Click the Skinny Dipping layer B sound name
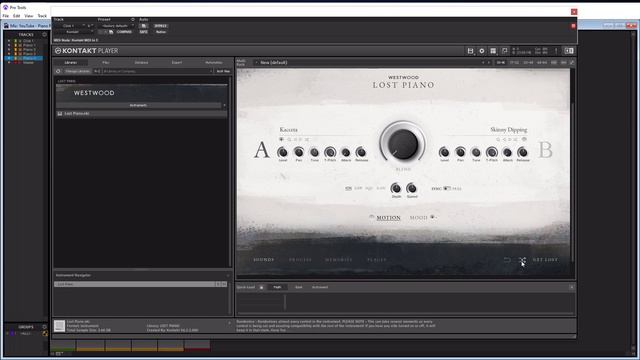 pyautogui.click(x=509, y=129)
